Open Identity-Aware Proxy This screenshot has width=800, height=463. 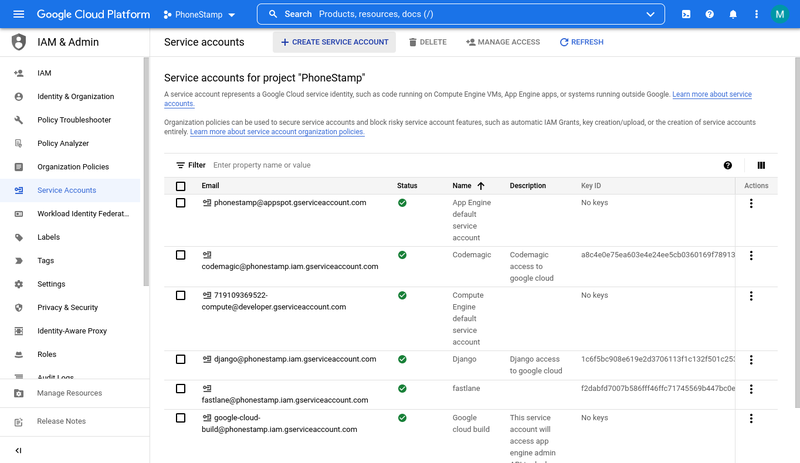[70, 331]
